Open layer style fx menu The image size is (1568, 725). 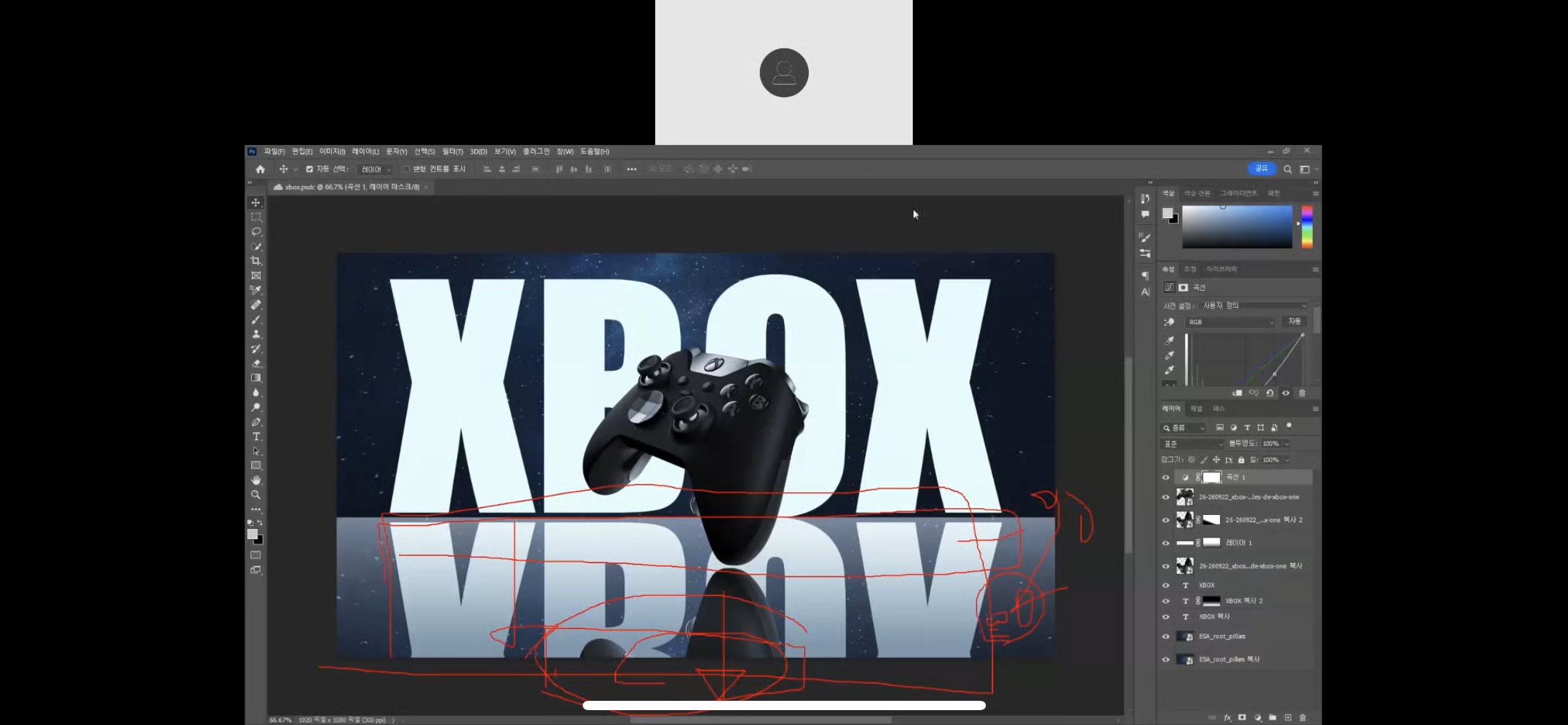pyautogui.click(x=1227, y=718)
